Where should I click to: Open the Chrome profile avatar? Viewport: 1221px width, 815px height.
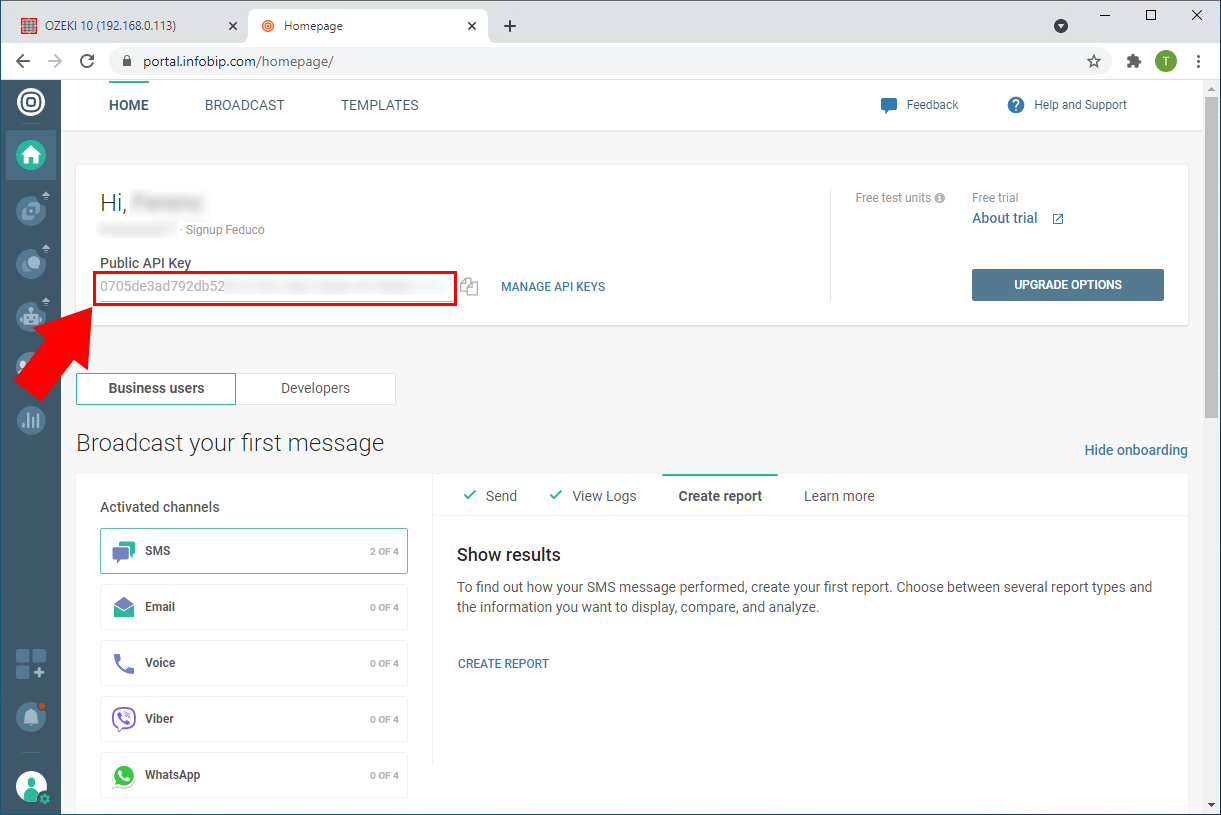point(1166,61)
